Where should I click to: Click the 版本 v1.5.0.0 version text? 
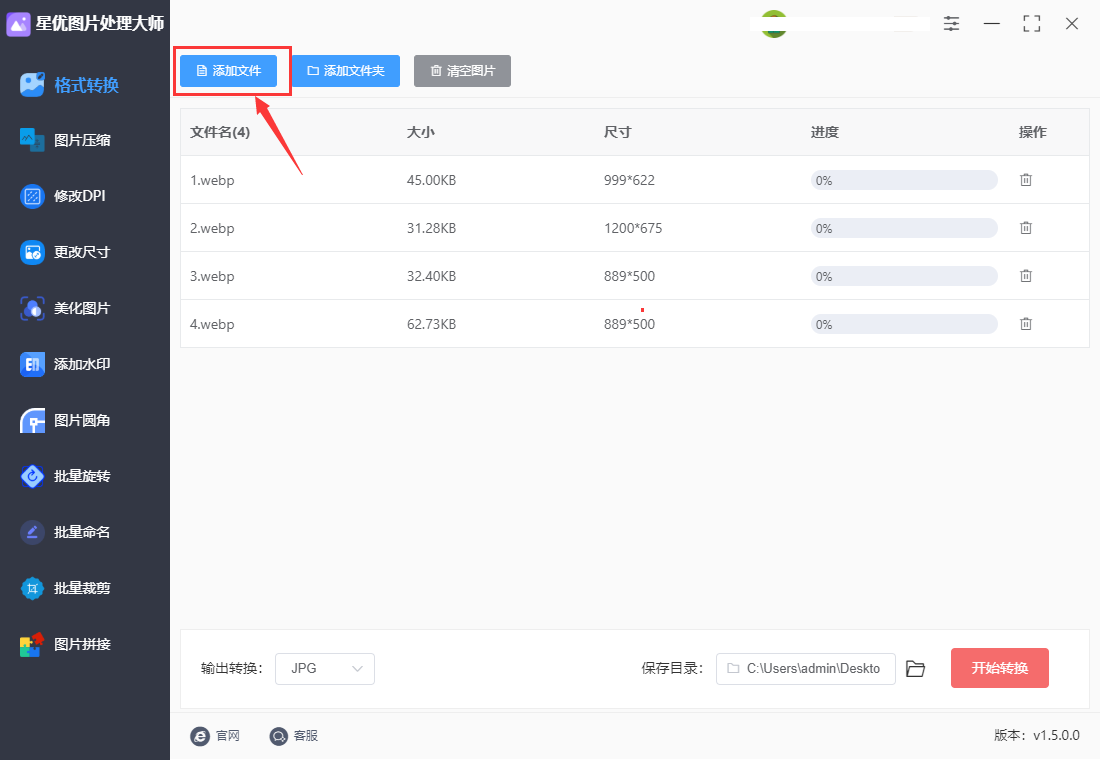[x=1037, y=735]
